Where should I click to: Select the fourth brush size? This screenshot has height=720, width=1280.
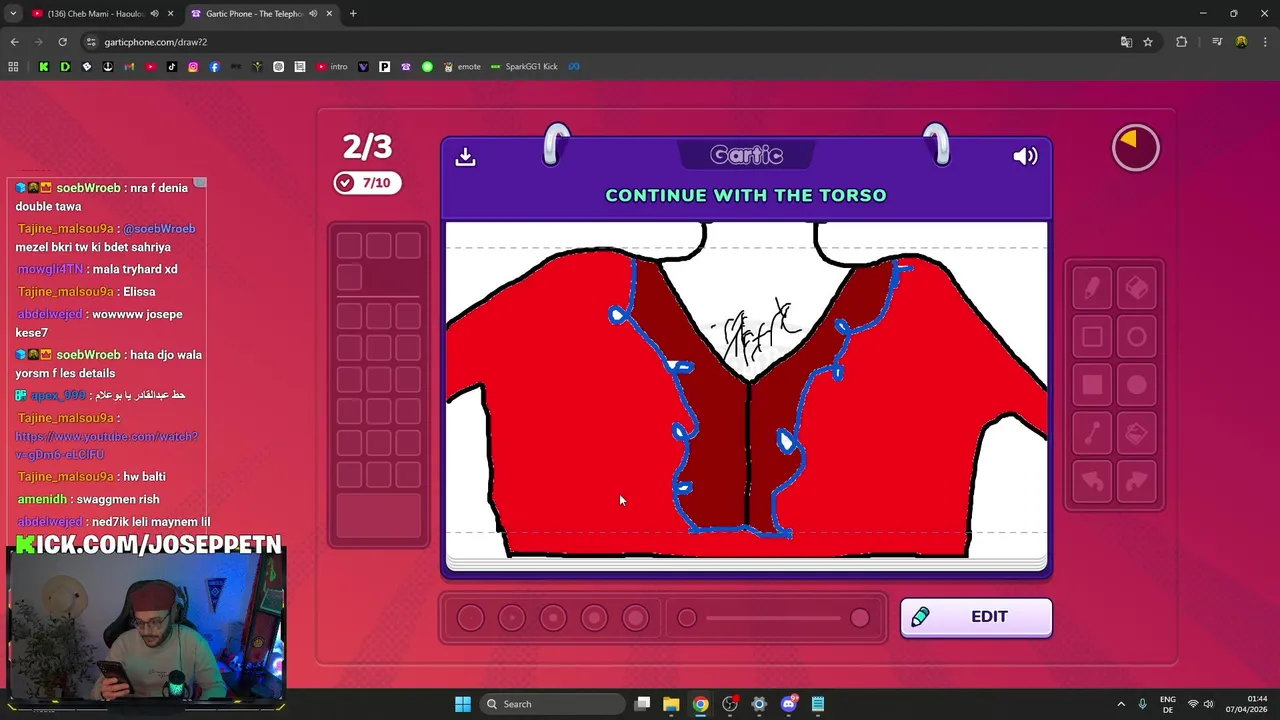pos(594,618)
